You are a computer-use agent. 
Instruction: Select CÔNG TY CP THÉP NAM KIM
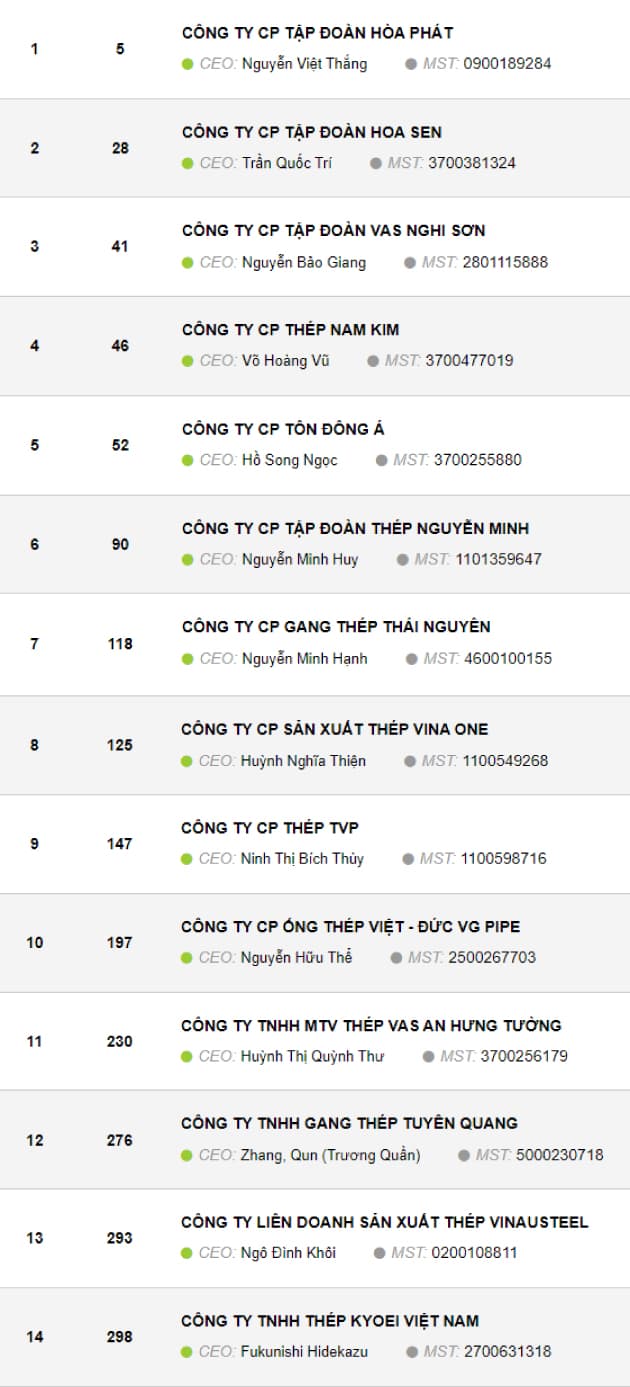(291, 330)
